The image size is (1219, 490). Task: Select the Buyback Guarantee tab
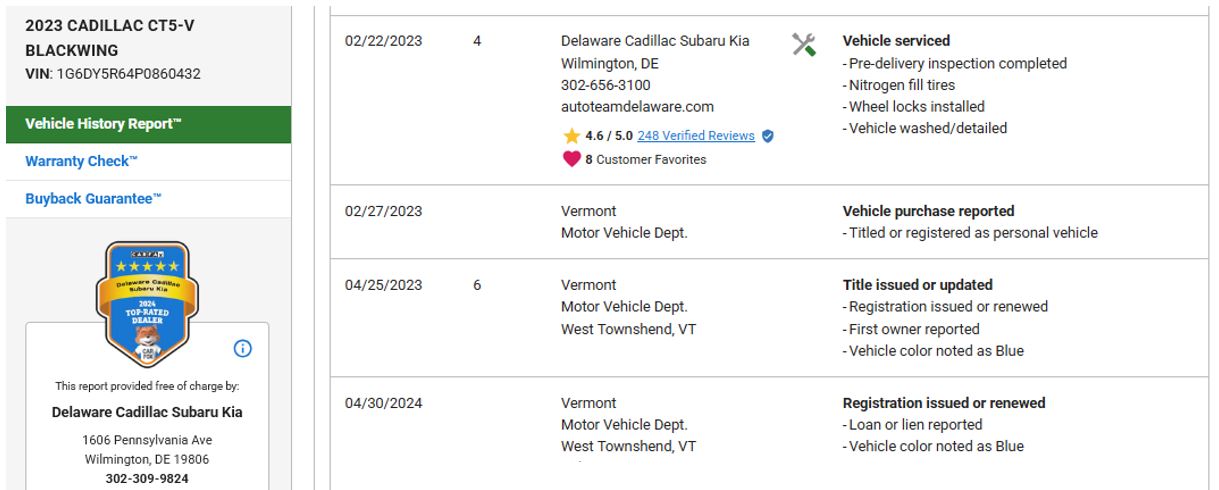click(x=93, y=198)
